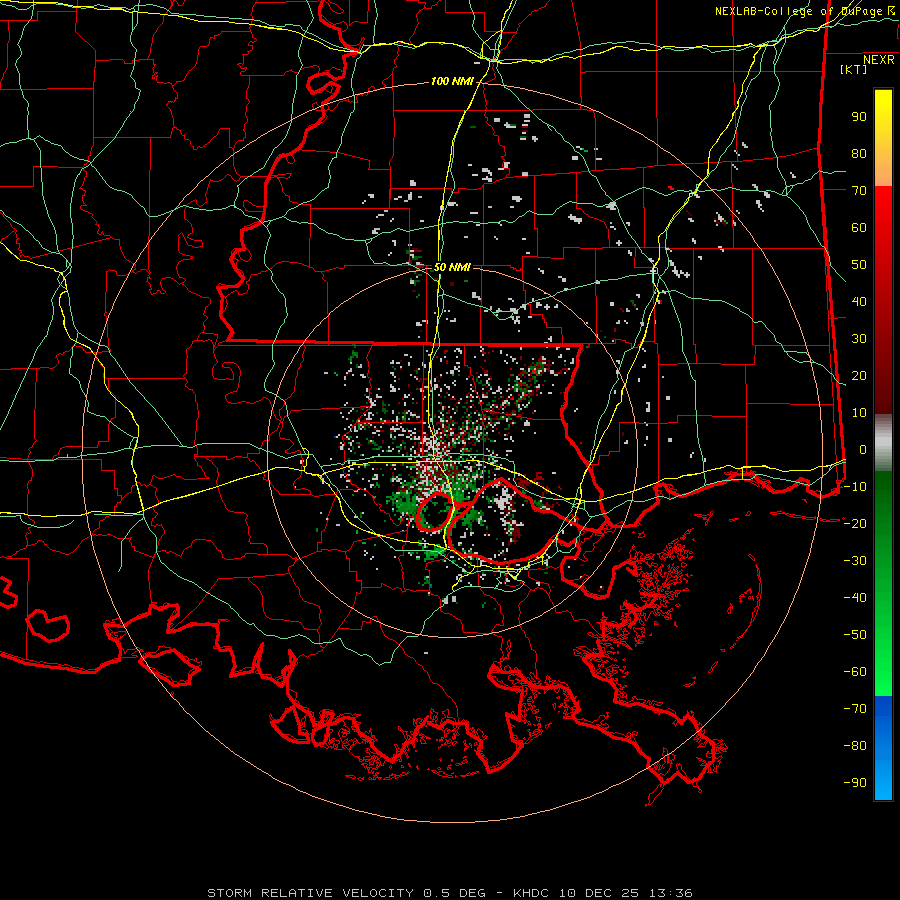Click the [KT] units label

854,69
